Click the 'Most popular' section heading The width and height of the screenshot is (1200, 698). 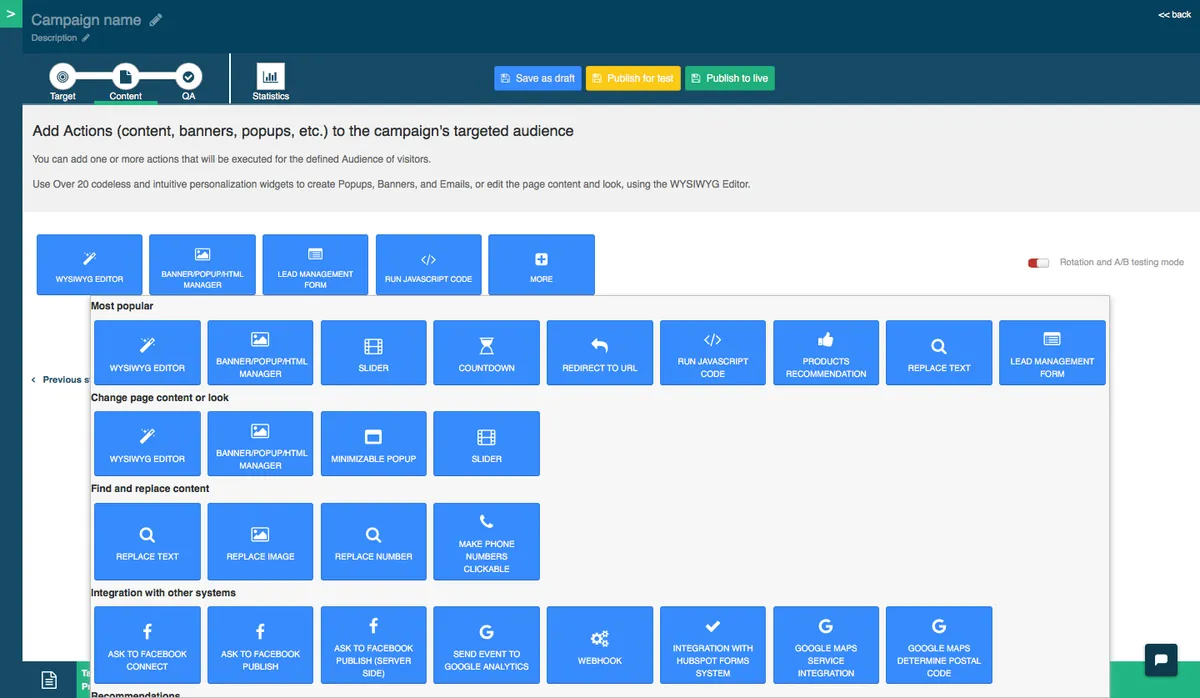pos(122,306)
